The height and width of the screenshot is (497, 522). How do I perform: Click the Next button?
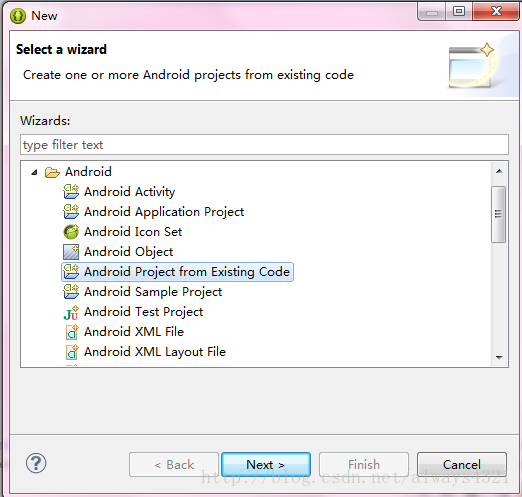tap(266, 464)
